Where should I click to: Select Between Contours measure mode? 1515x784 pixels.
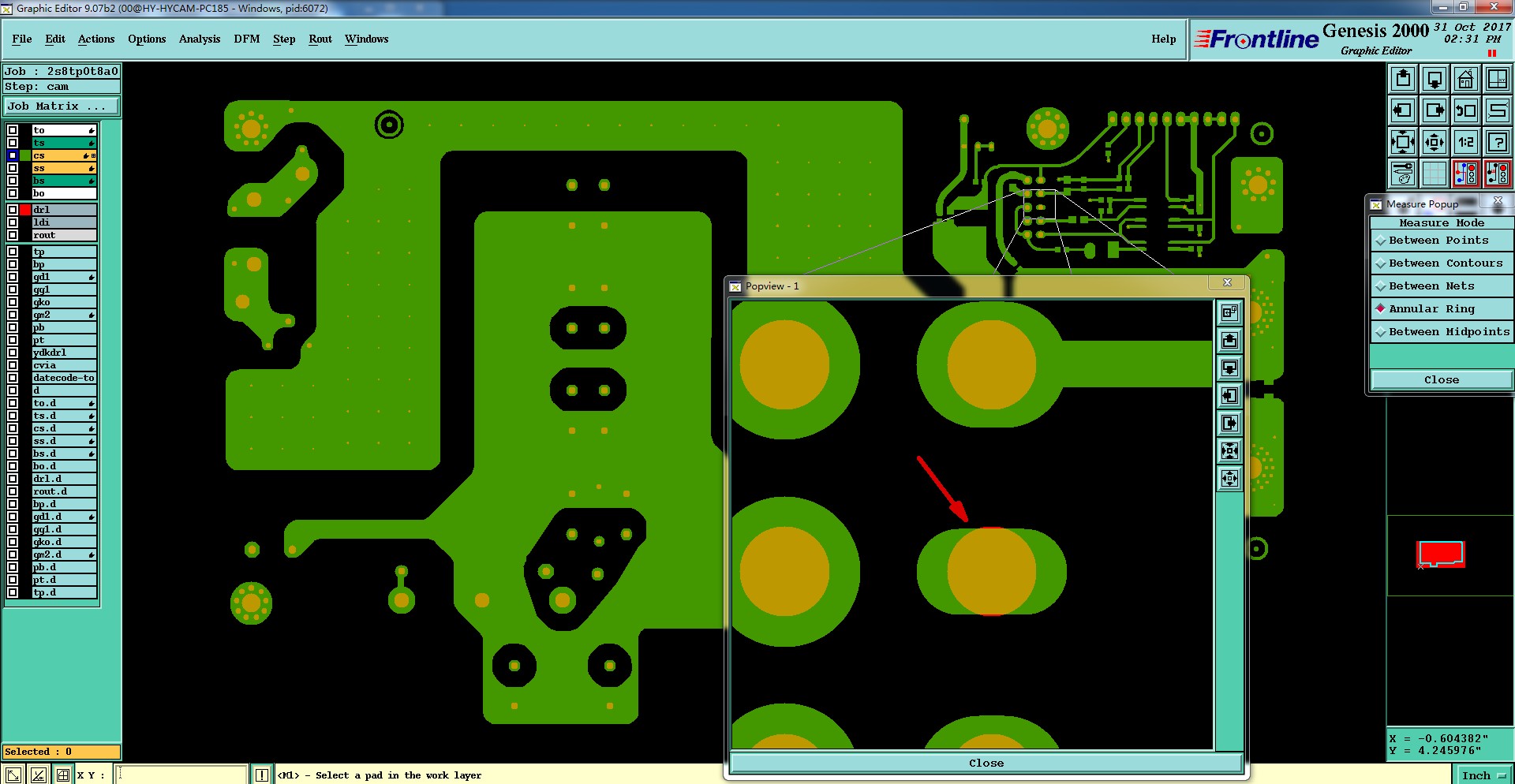1442,263
